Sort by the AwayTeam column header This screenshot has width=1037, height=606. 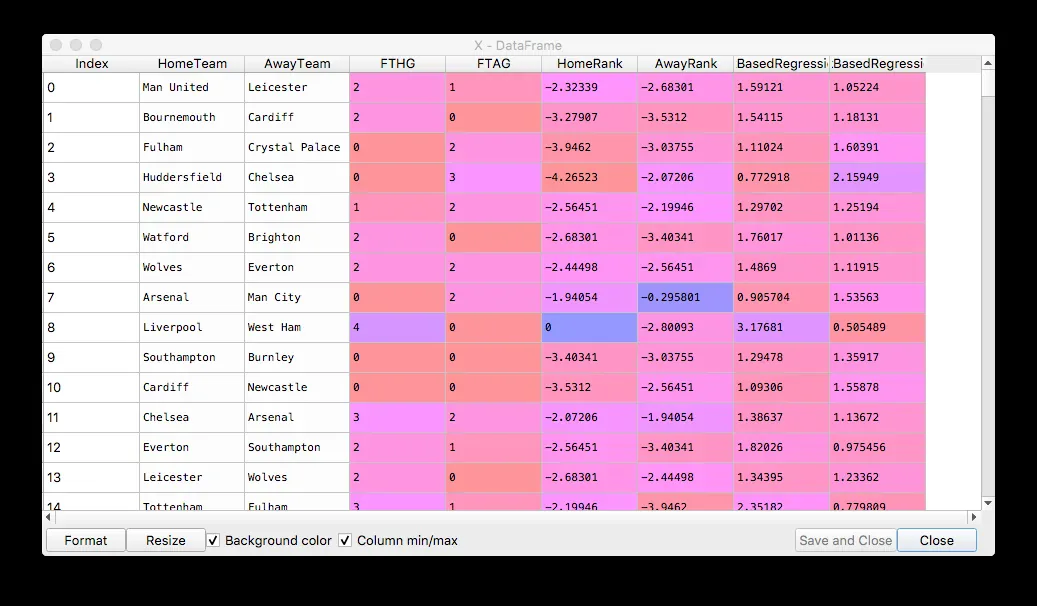click(297, 64)
